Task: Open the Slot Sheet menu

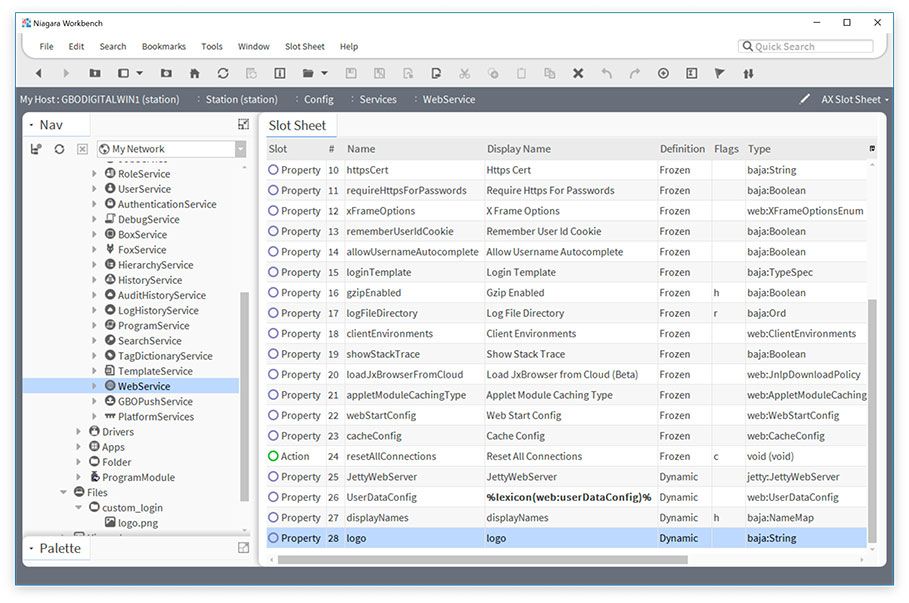Action: pyautogui.click(x=304, y=46)
